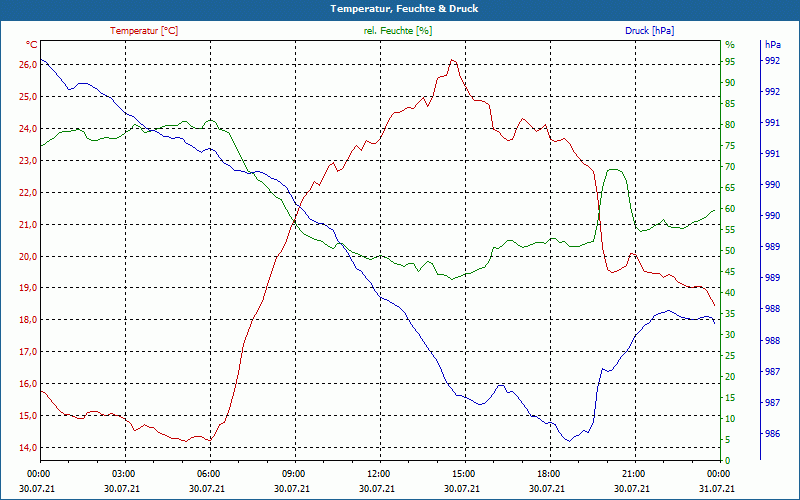Click the 18,0 temperature axis tick
Image resolution: width=800 pixels, height=500 pixels.
coord(29,320)
